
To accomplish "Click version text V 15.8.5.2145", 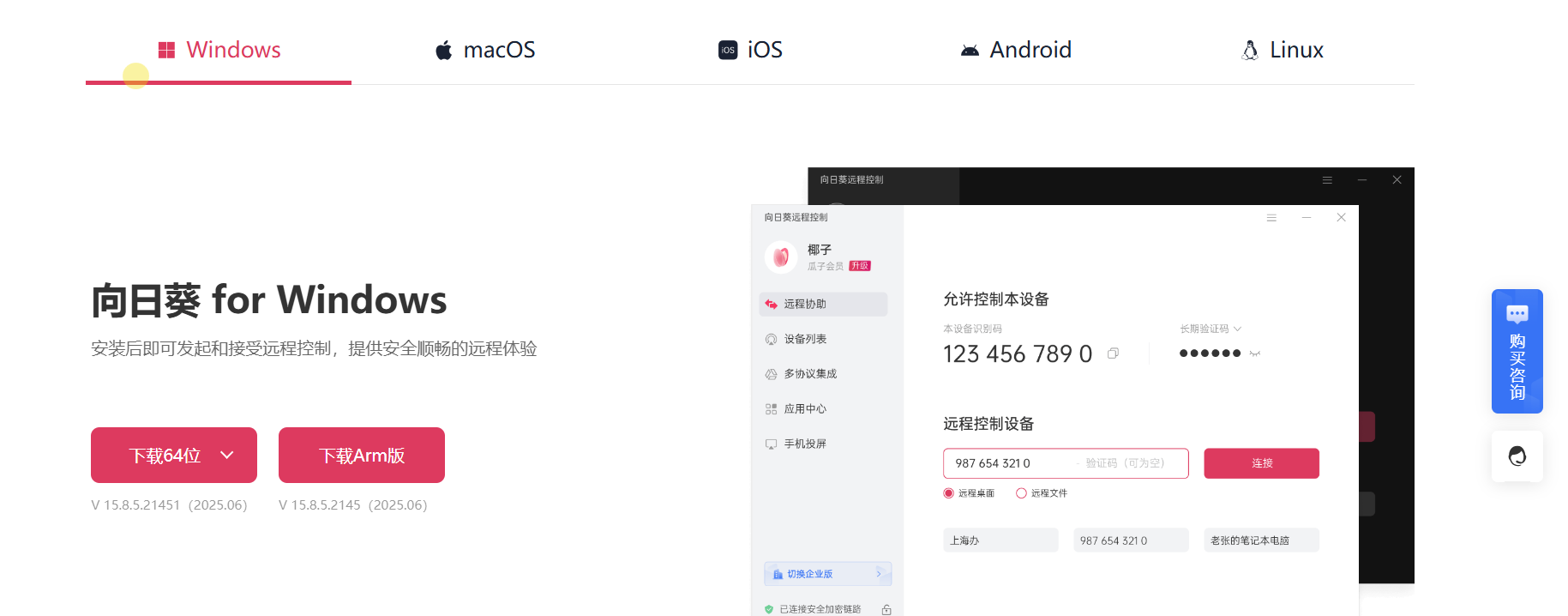I will pyautogui.click(x=352, y=504).
